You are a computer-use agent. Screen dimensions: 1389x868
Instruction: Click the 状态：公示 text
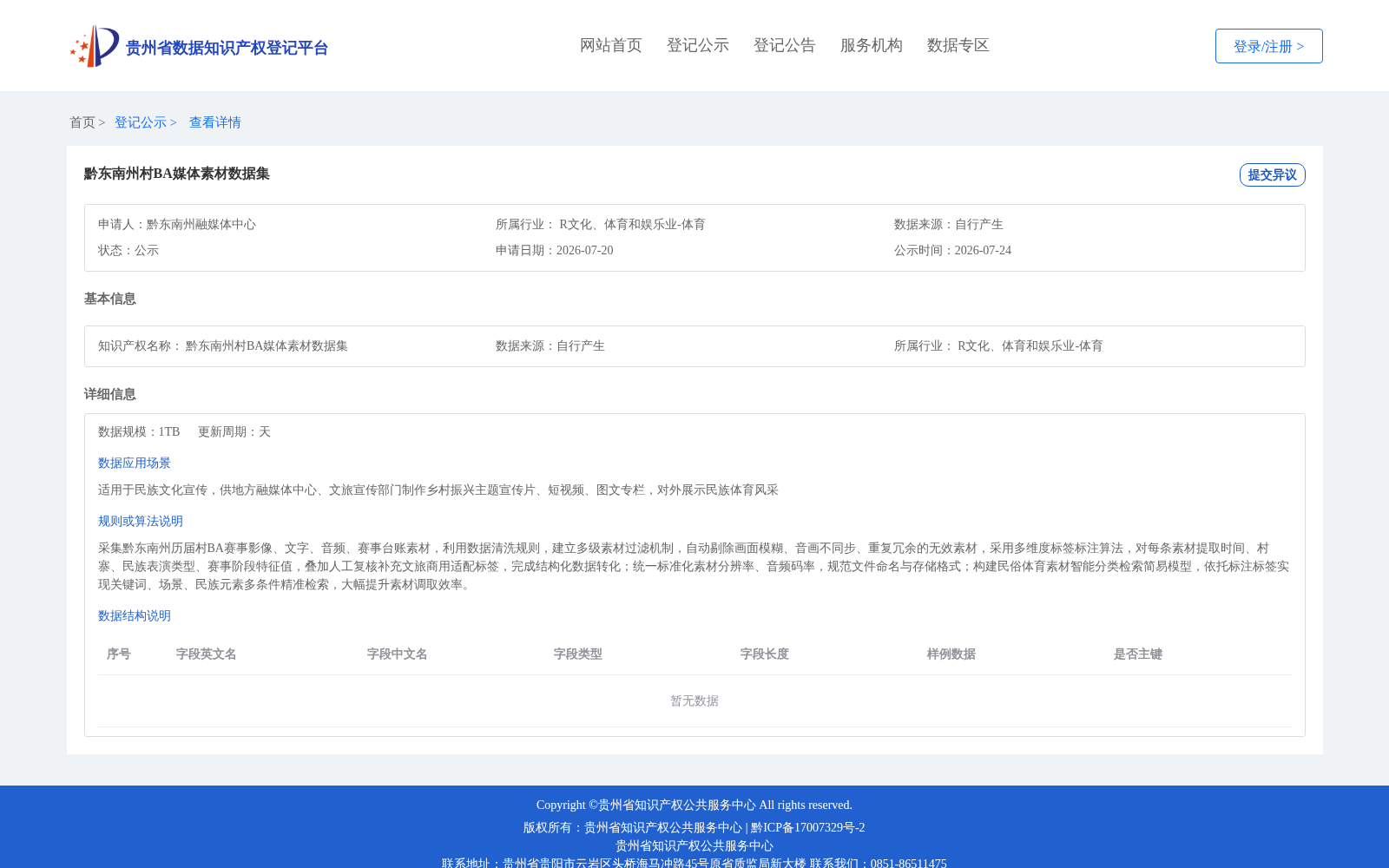tap(128, 250)
